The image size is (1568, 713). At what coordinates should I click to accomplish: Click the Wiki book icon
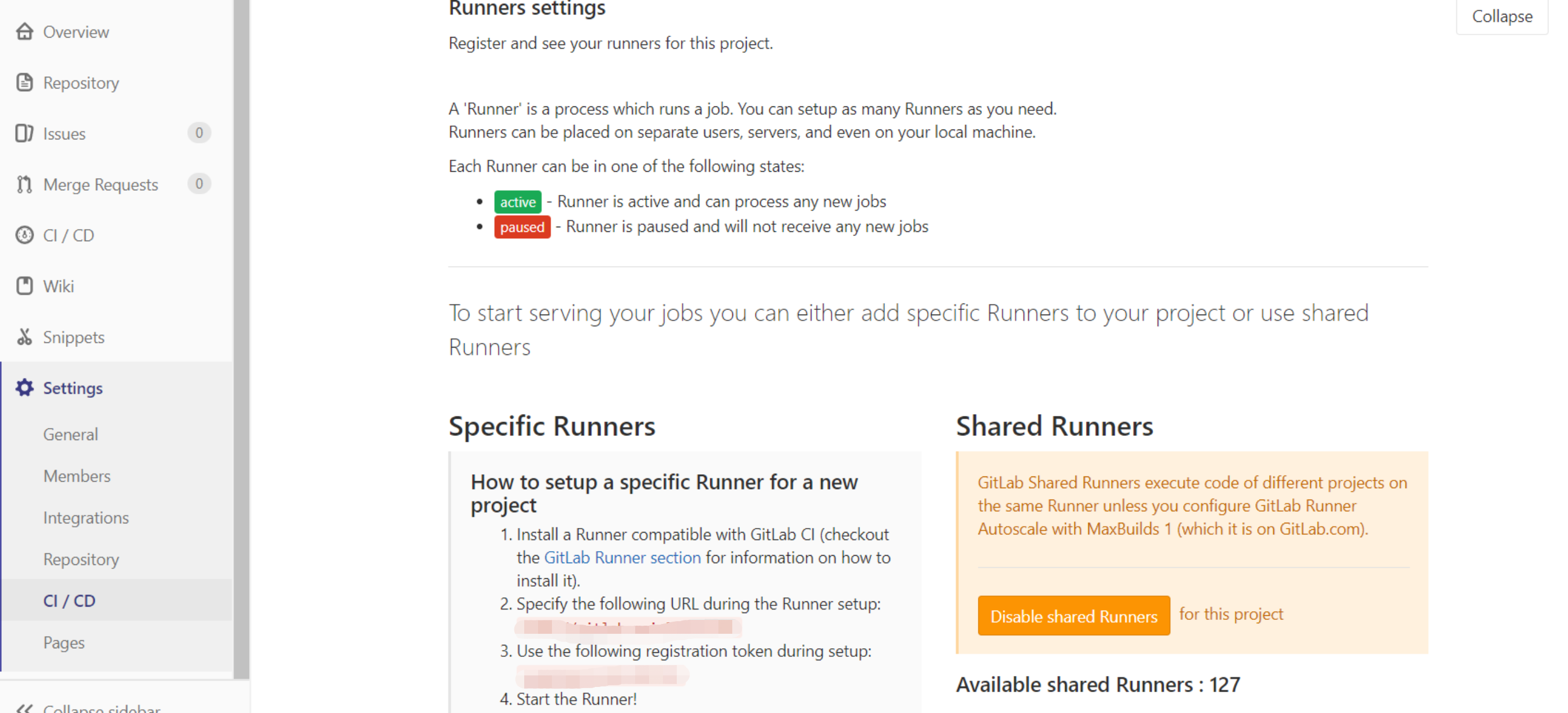(x=24, y=286)
